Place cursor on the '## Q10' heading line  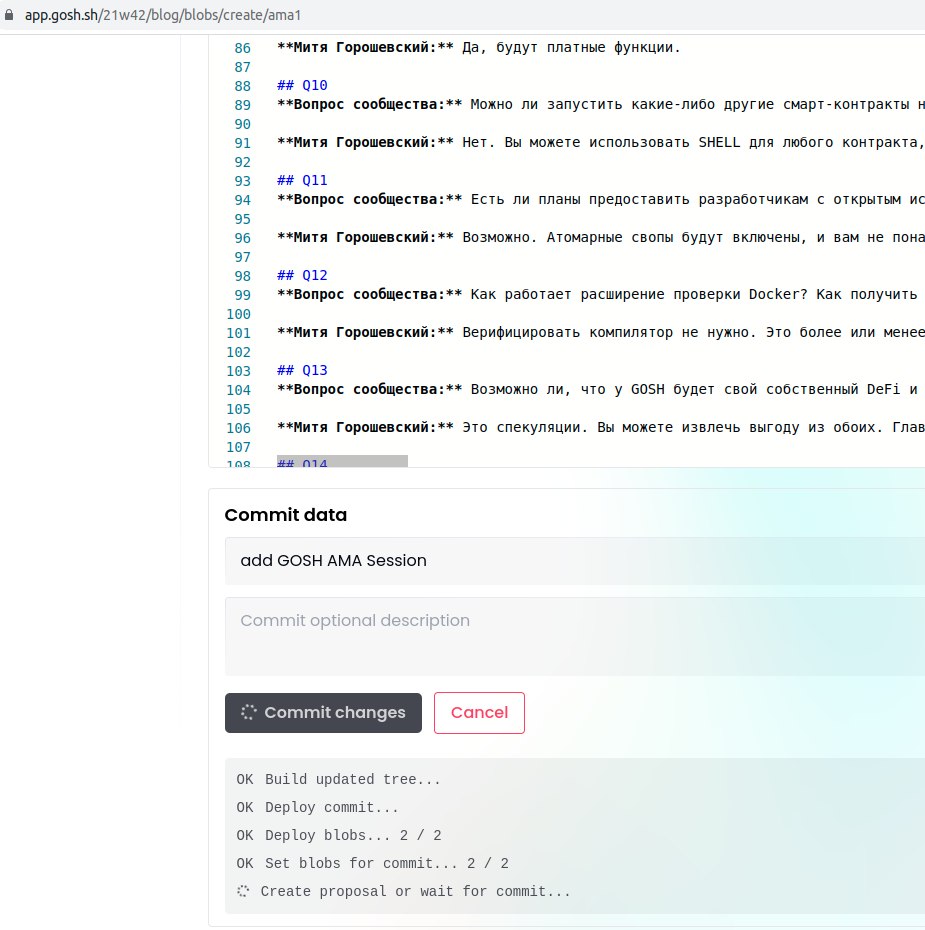click(302, 86)
